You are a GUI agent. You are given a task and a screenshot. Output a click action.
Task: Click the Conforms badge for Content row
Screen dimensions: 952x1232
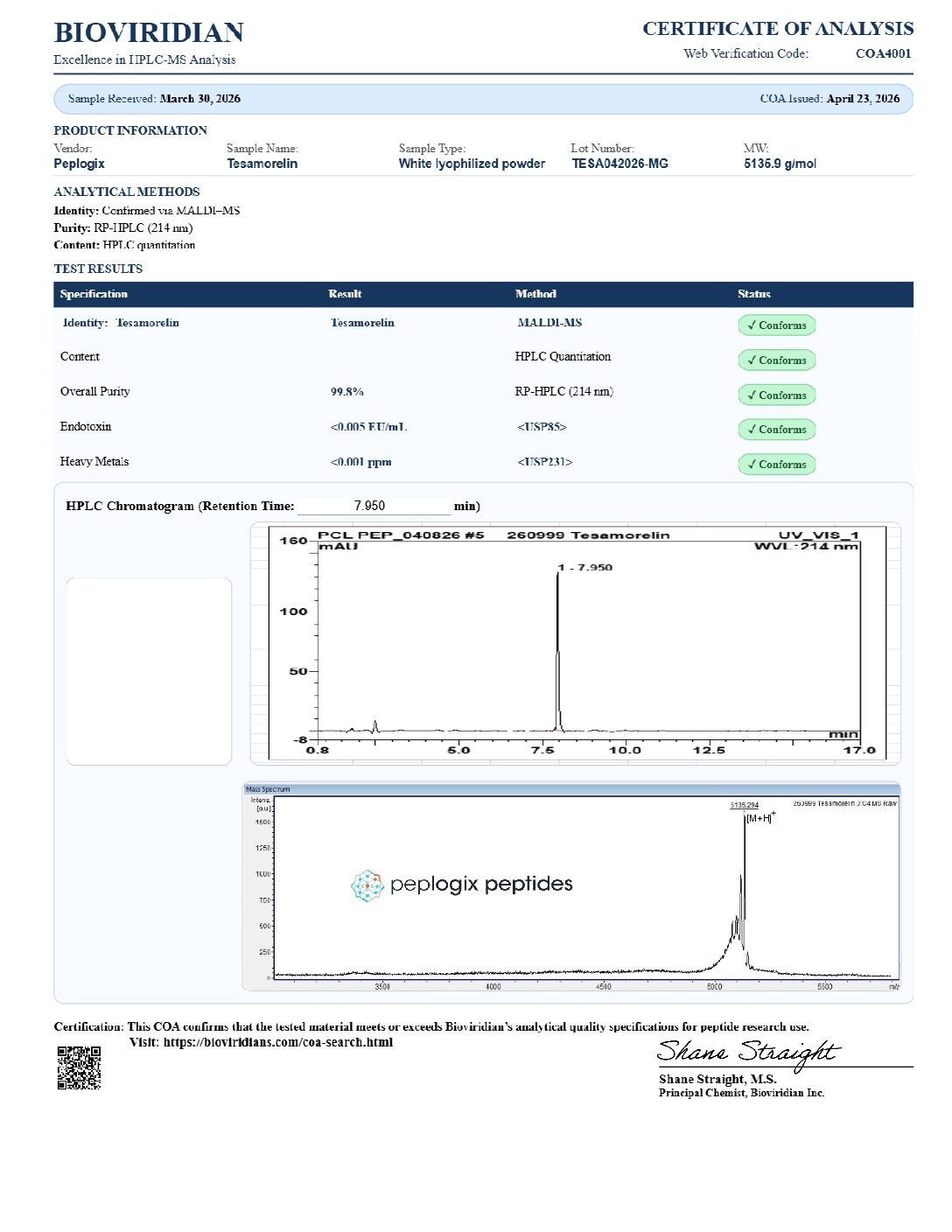click(777, 360)
